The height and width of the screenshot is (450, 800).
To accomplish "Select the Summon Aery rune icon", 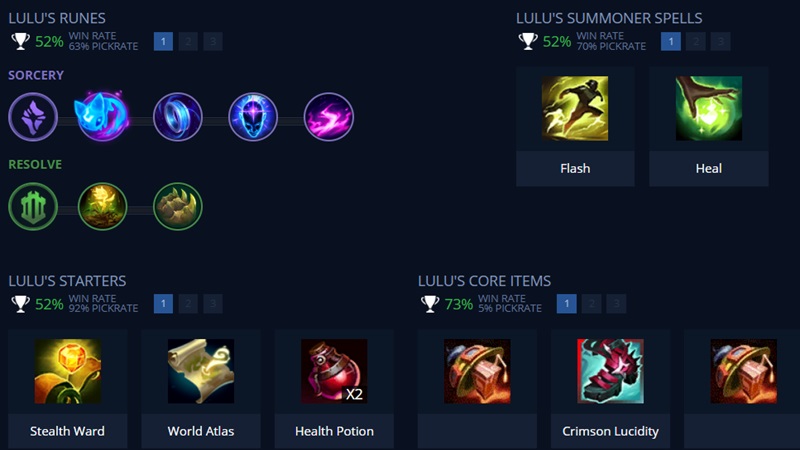I will tap(102, 117).
